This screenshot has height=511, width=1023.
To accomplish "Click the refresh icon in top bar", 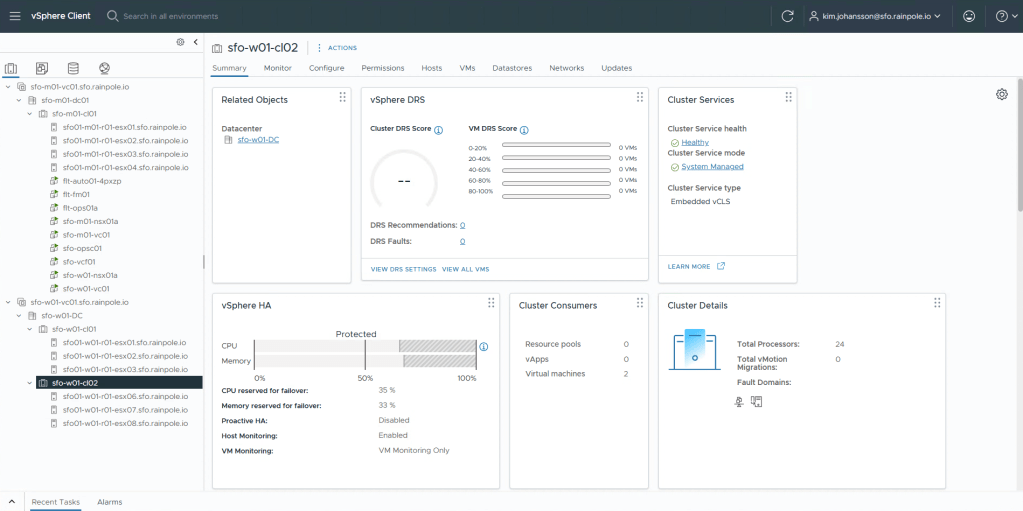I will (787, 16).
